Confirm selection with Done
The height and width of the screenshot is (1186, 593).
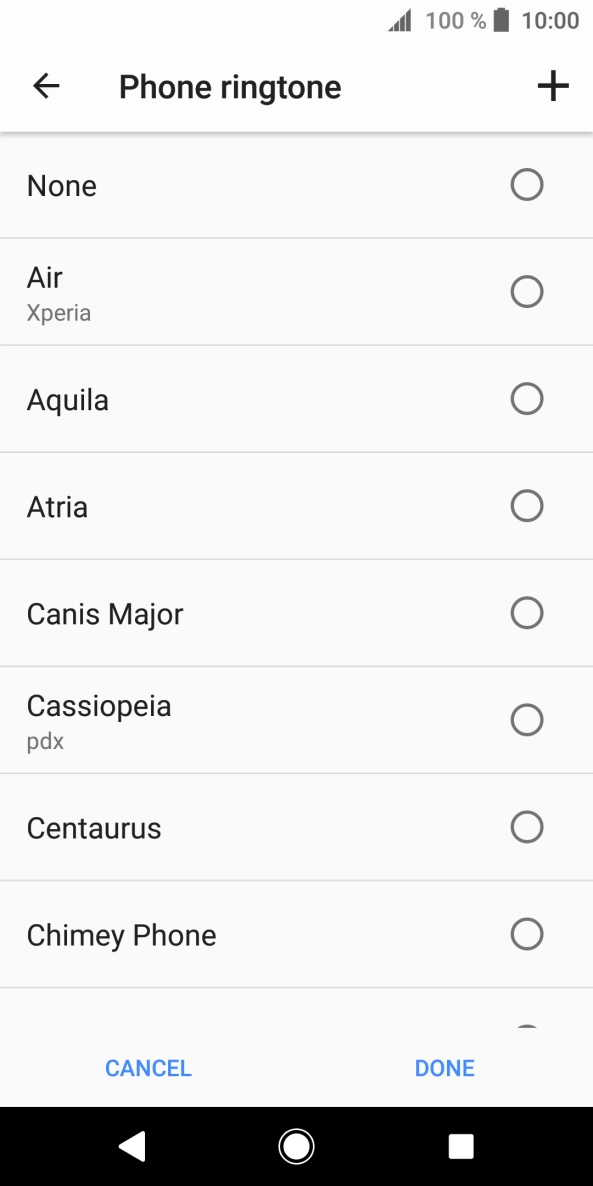443,1067
